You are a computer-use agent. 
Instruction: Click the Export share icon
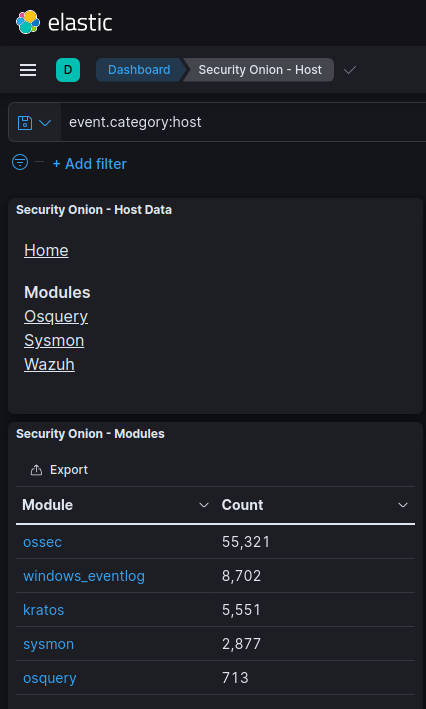click(x=36, y=470)
